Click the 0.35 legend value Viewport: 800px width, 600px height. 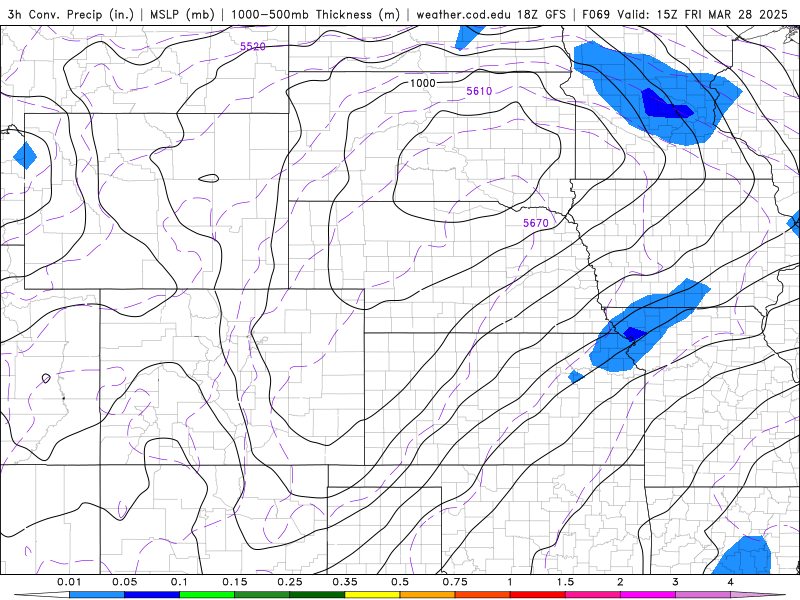pyautogui.click(x=345, y=582)
